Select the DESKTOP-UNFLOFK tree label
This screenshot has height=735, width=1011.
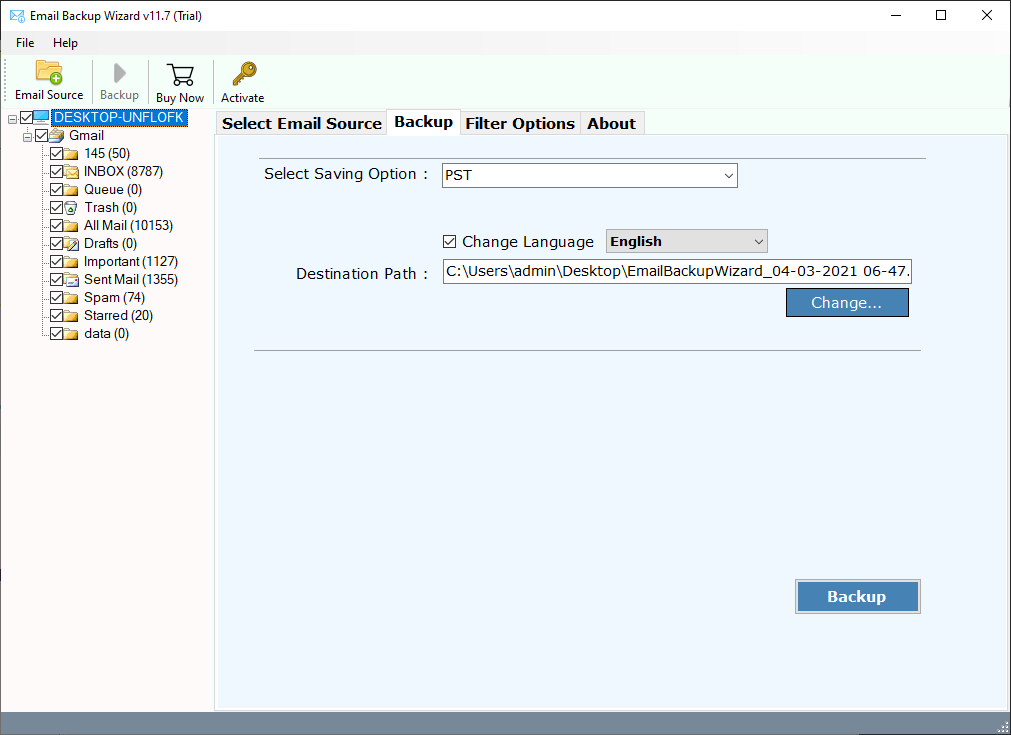coord(119,117)
